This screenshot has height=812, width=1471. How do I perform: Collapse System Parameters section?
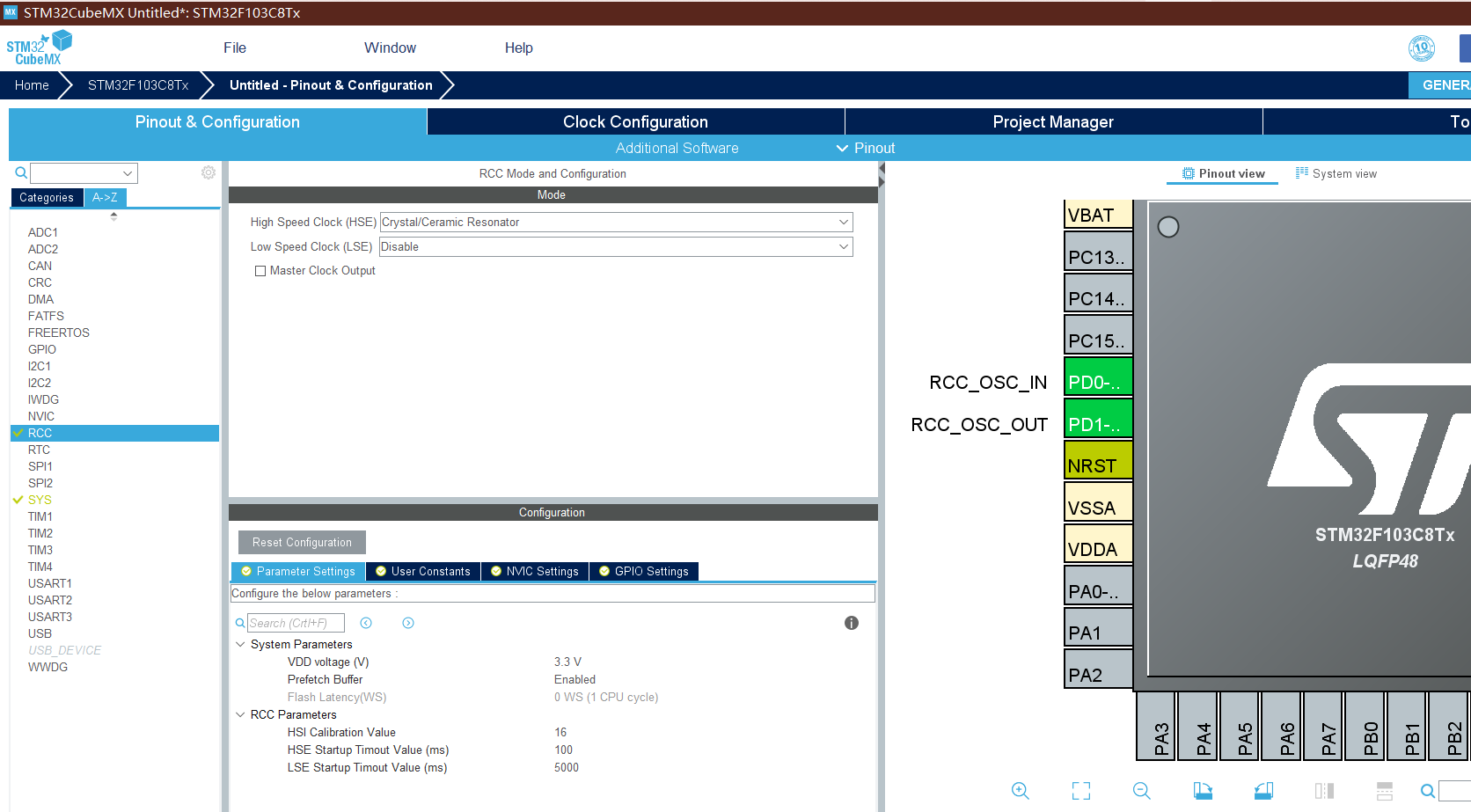[x=240, y=644]
